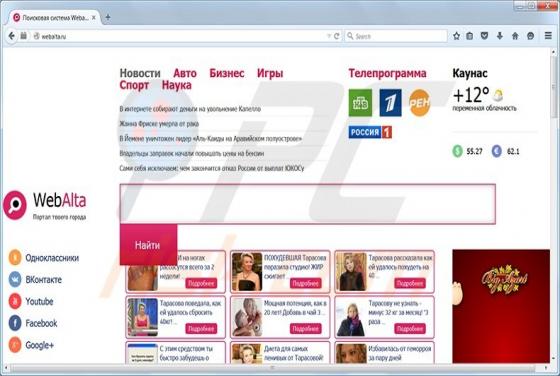Viewport: 560px width, 376px height.
Task: Open the ЮКОС payout headline
Action: pyautogui.click(x=212, y=168)
